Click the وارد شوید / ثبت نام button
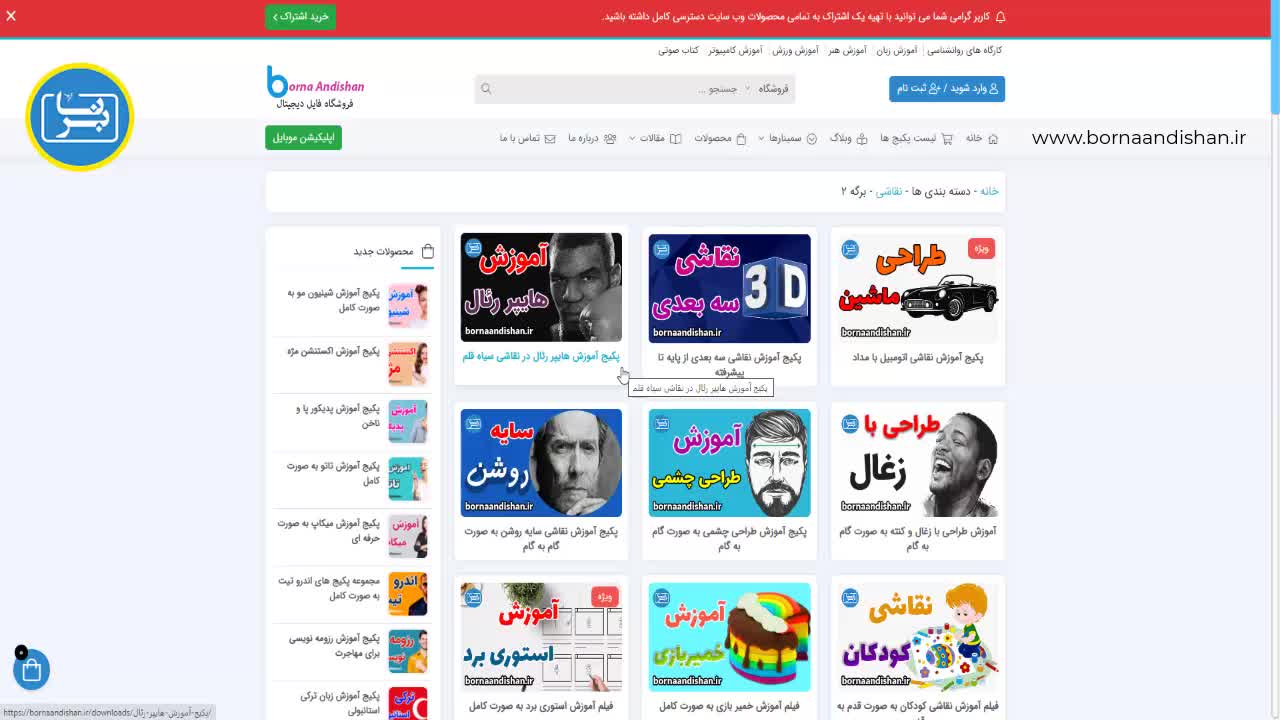Screen dimensions: 1280x720 (x=947, y=88)
